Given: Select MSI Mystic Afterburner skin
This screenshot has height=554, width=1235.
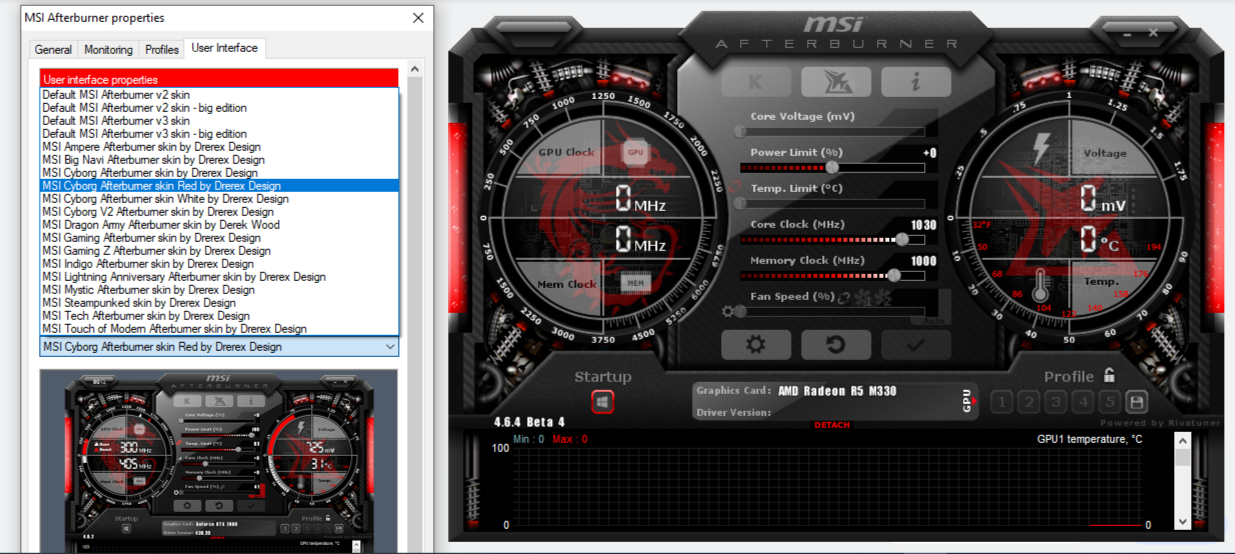Looking at the screenshot, I should coord(219,289).
